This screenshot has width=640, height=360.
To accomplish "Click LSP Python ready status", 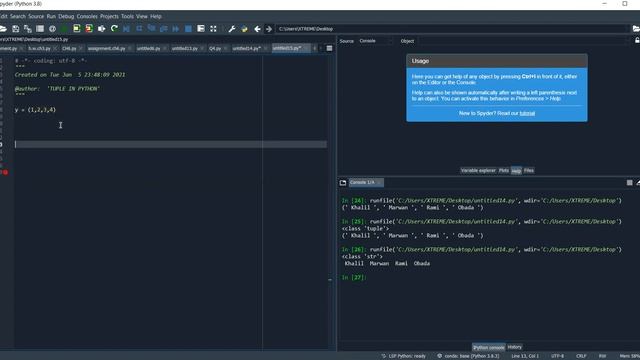I will [404, 356].
